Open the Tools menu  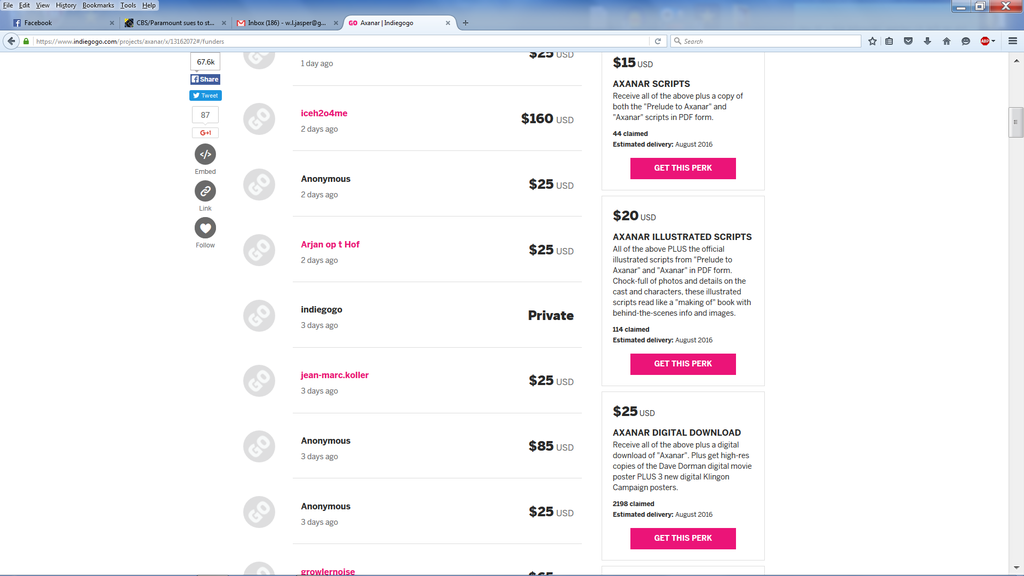[128, 5]
